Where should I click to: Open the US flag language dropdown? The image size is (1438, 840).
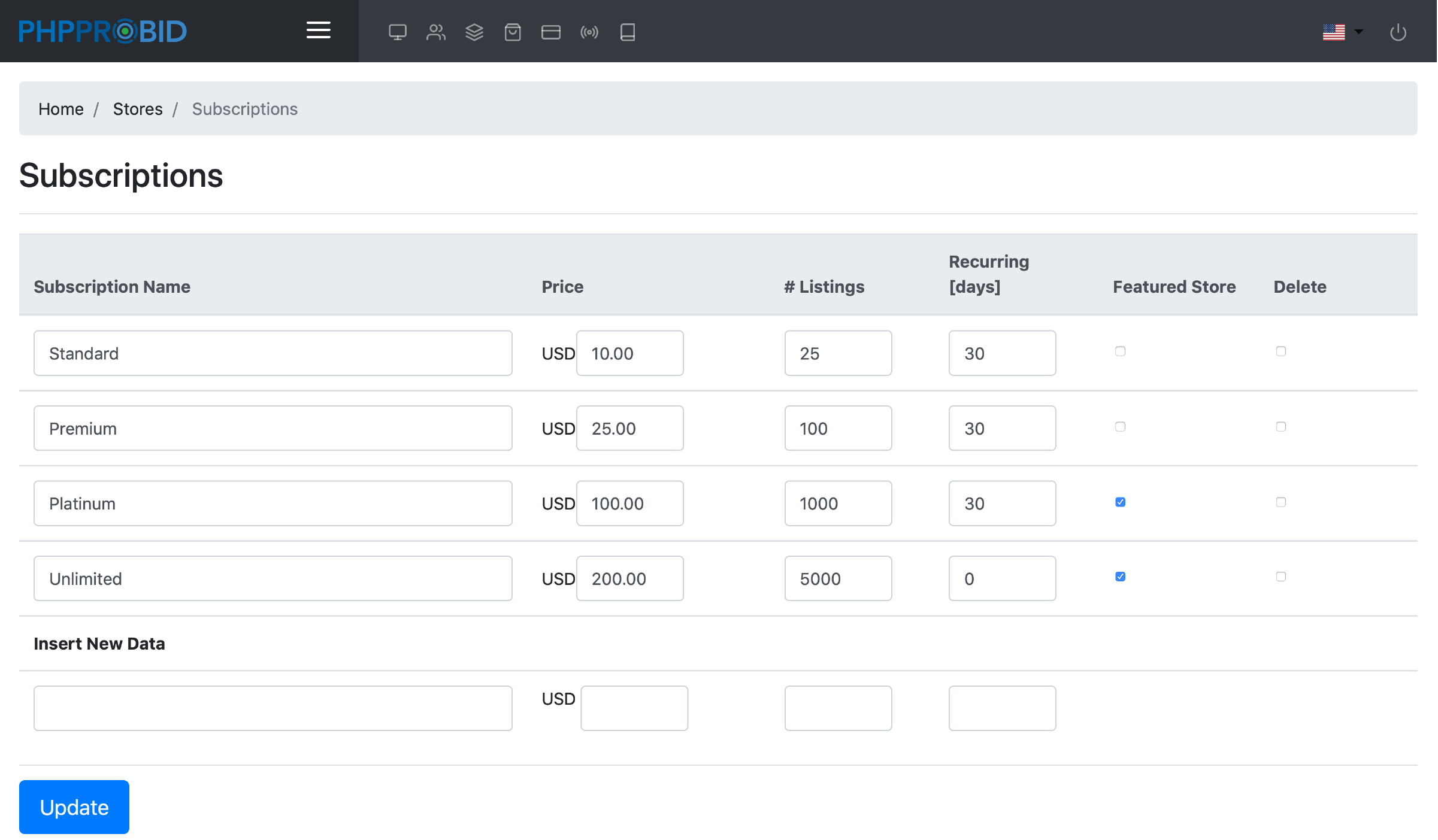tap(1342, 32)
